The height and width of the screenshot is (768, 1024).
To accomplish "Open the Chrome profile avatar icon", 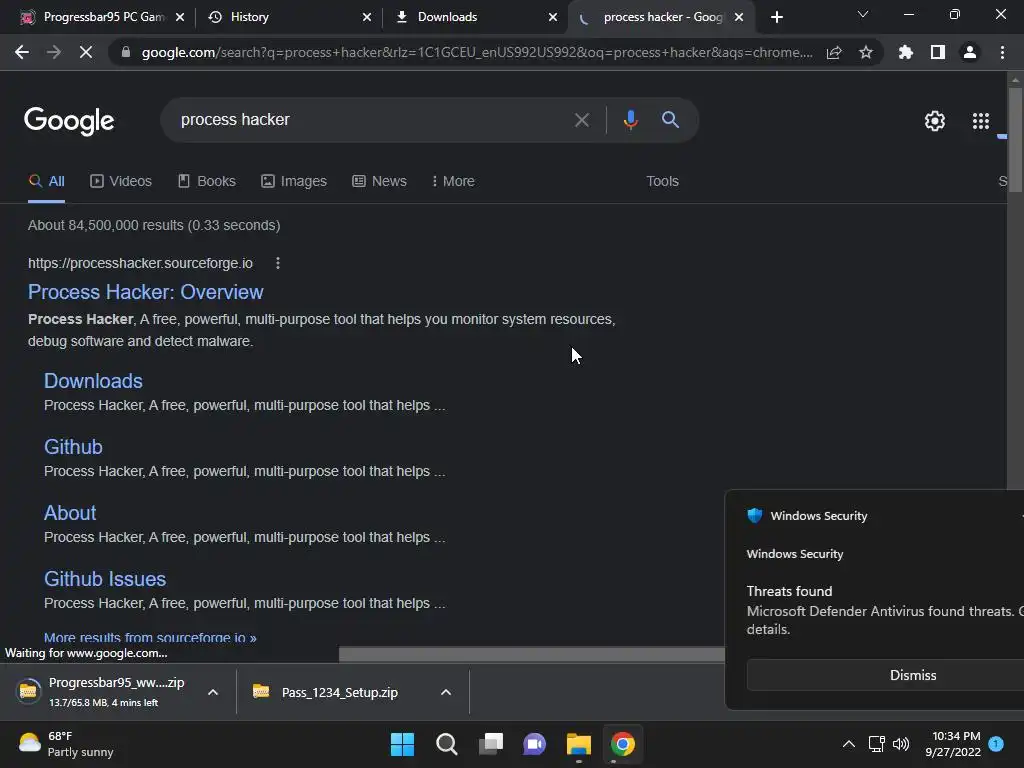I will [x=969, y=52].
